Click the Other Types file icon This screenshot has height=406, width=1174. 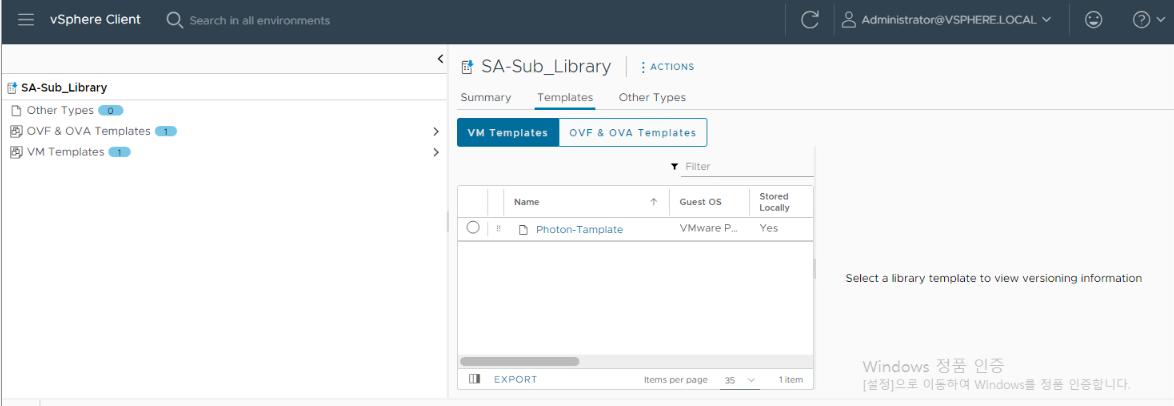coord(16,111)
